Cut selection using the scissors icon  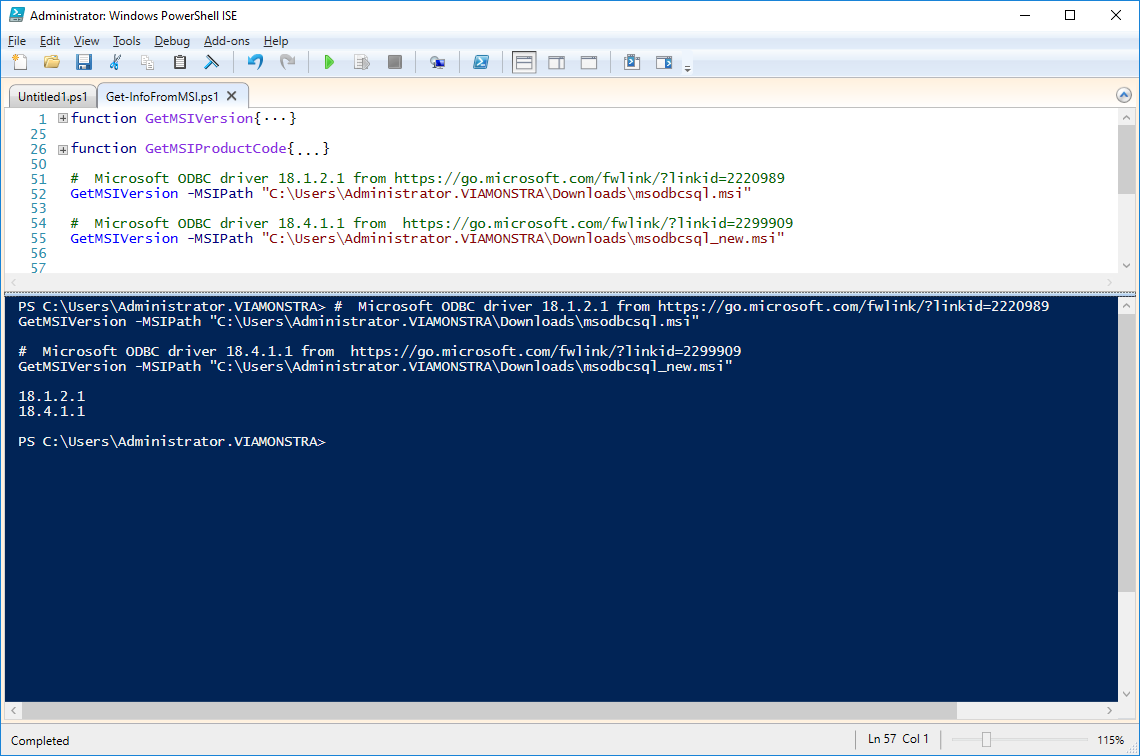(x=116, y=63)
